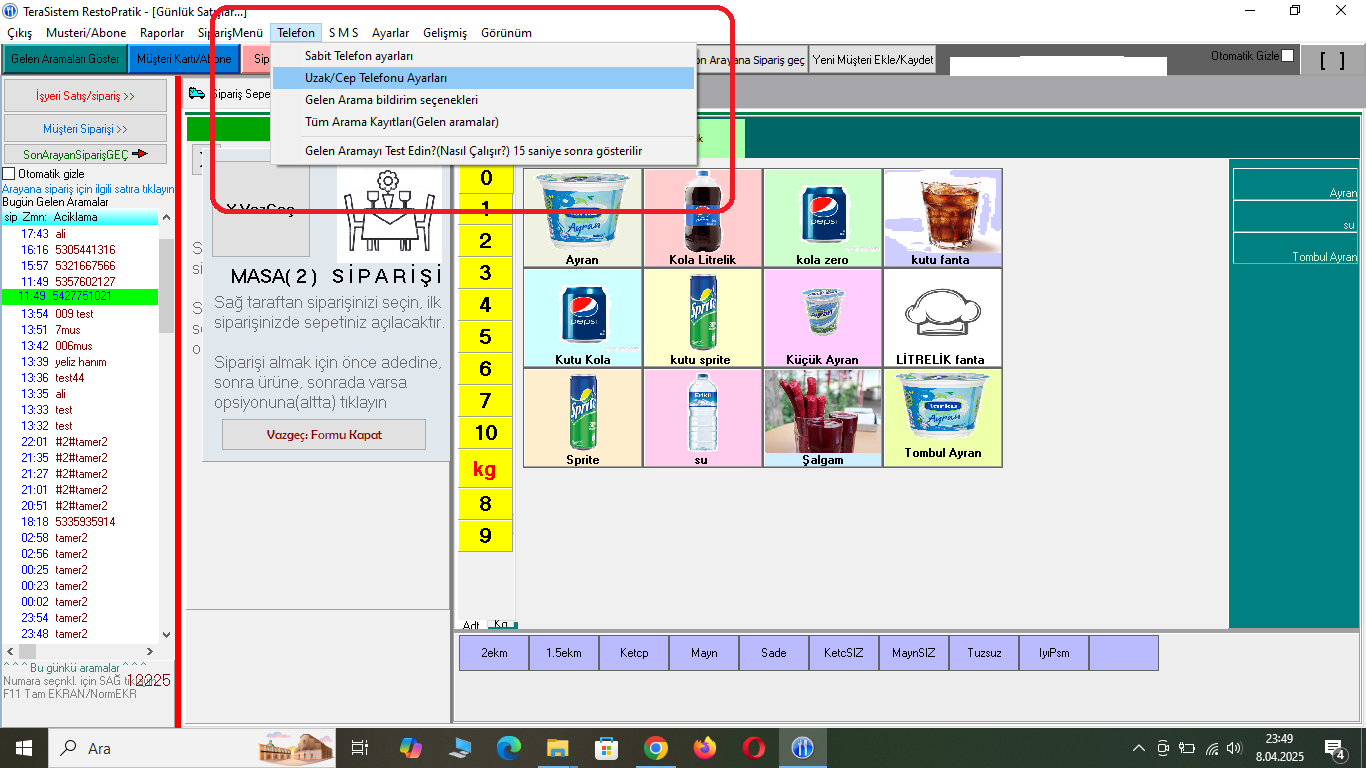
Task: Click the call list horizontal scrollbar
Action: [x=80, y=651]
